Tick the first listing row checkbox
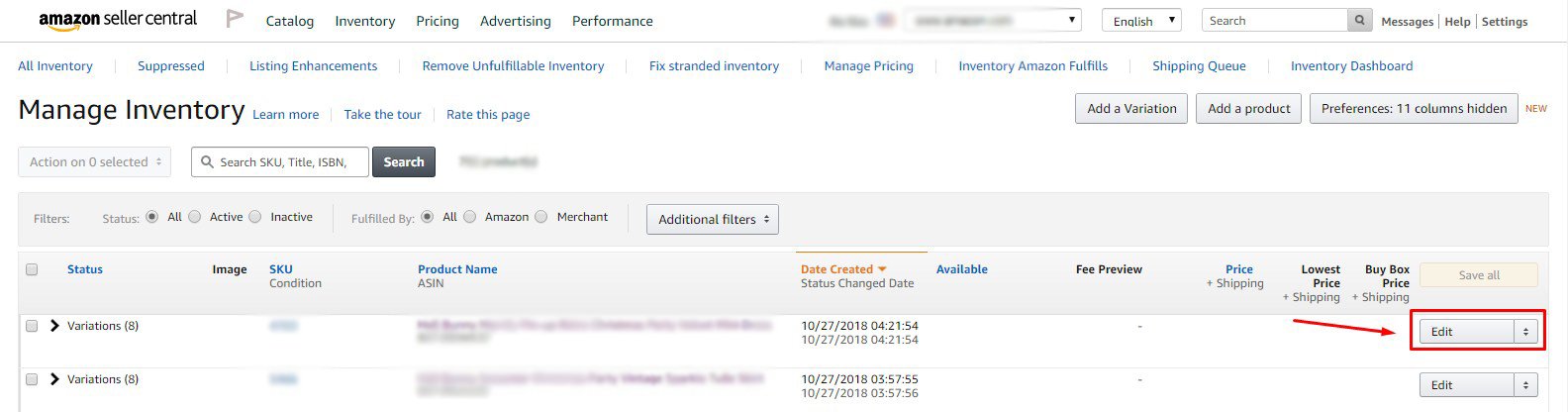This screenshot has height=412, width=1568. click(32, 326)
